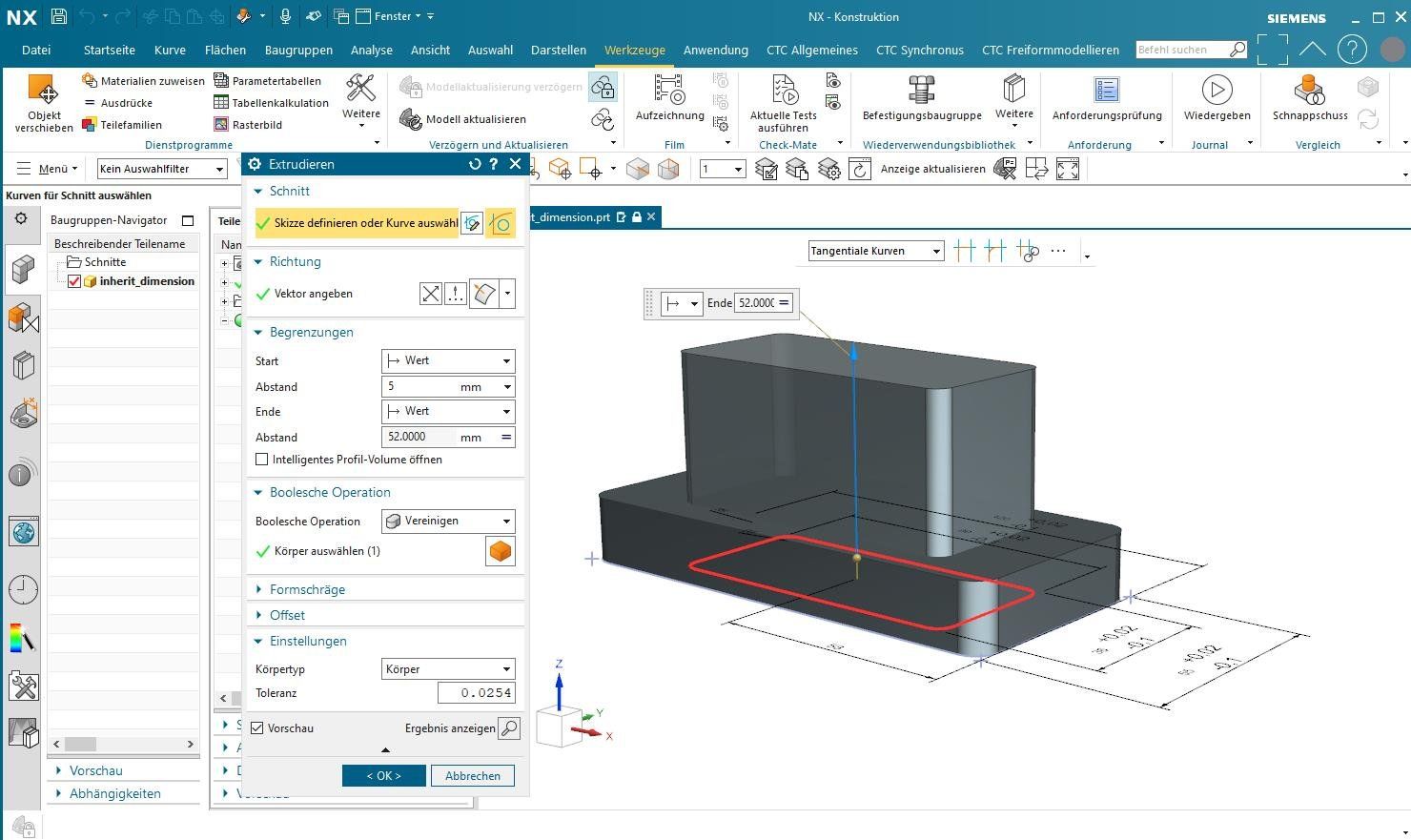This screenshot has width=1411, height=840.
Task: Open the Tangentiale Kurven dropdown
Action: pos(875,251)
